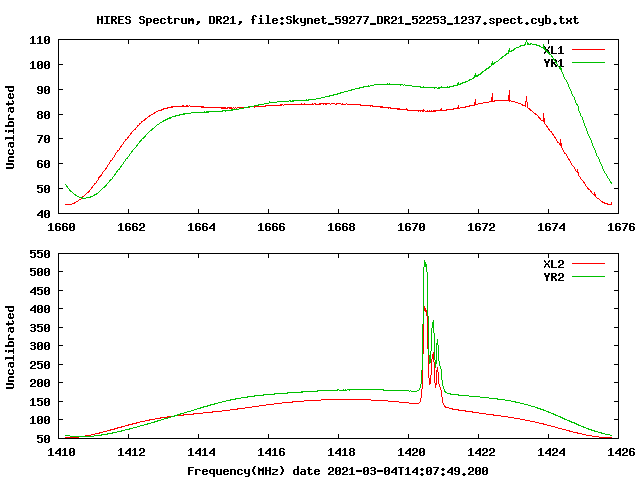
Task: Click the 1412 x-axis tick label
Action: [x=131, y=452]
